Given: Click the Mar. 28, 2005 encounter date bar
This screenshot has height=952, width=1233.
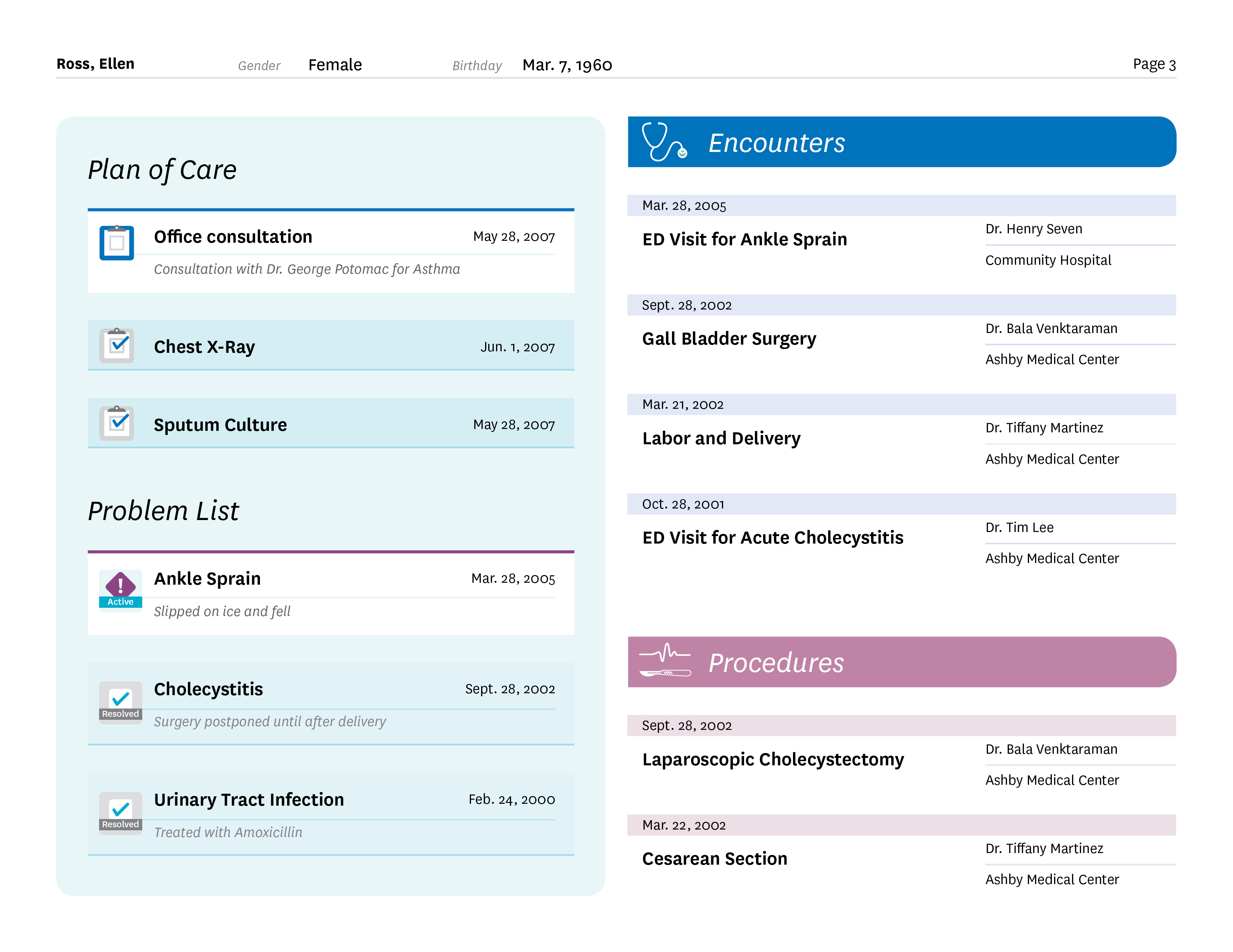Looking at the screenshot, I should coord(901,205).
